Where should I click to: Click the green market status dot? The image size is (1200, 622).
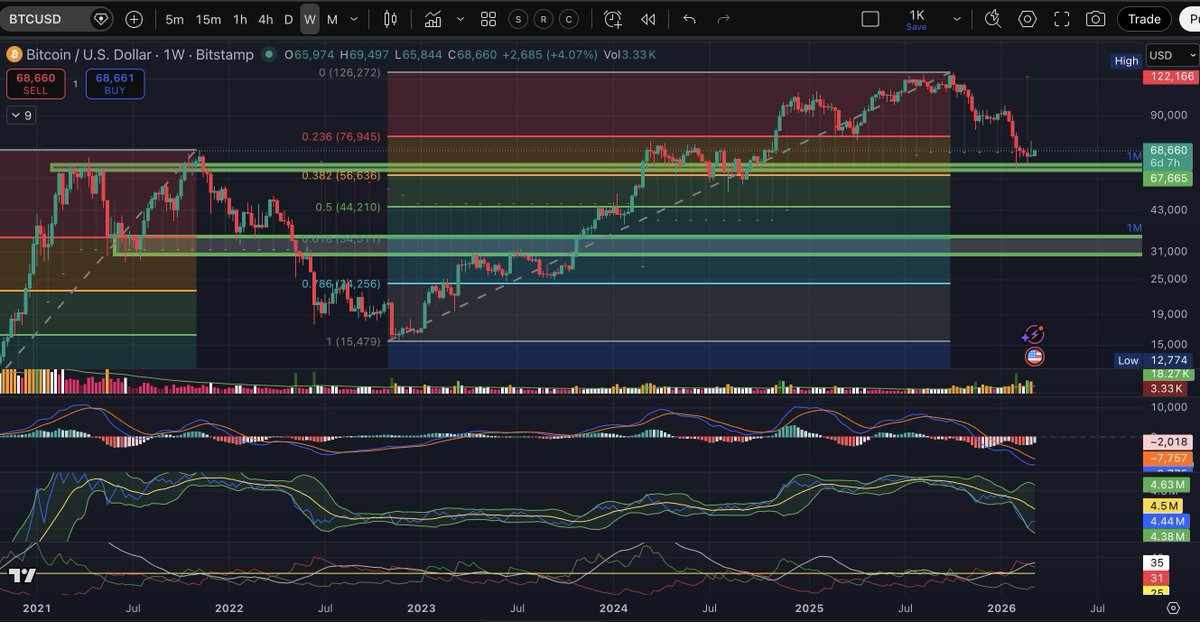coord(269,55)
